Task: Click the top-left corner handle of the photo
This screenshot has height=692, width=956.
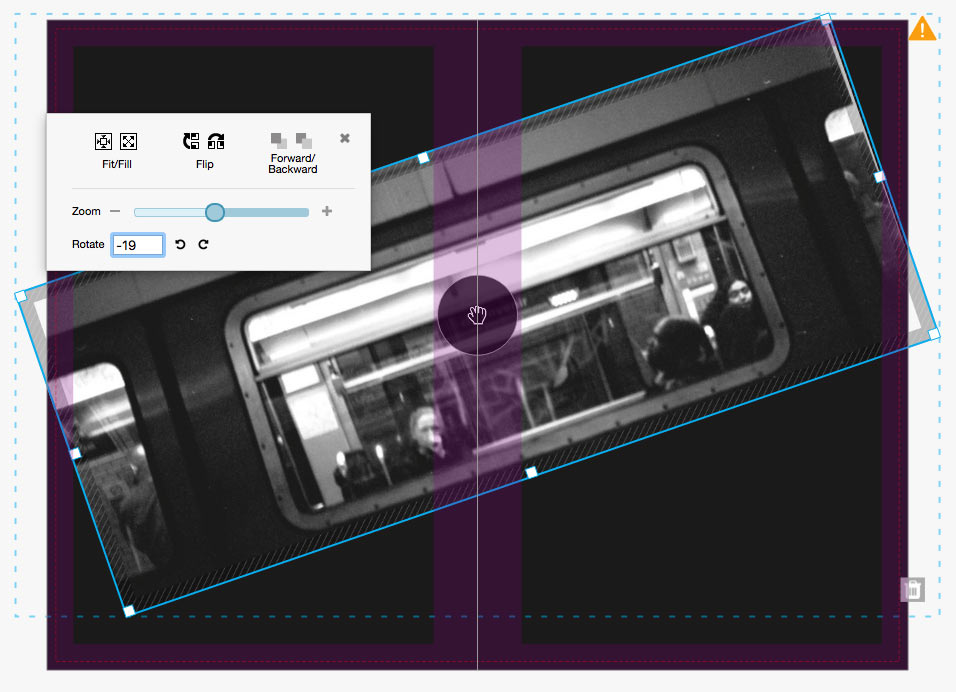Action: (x=20, y=295)
